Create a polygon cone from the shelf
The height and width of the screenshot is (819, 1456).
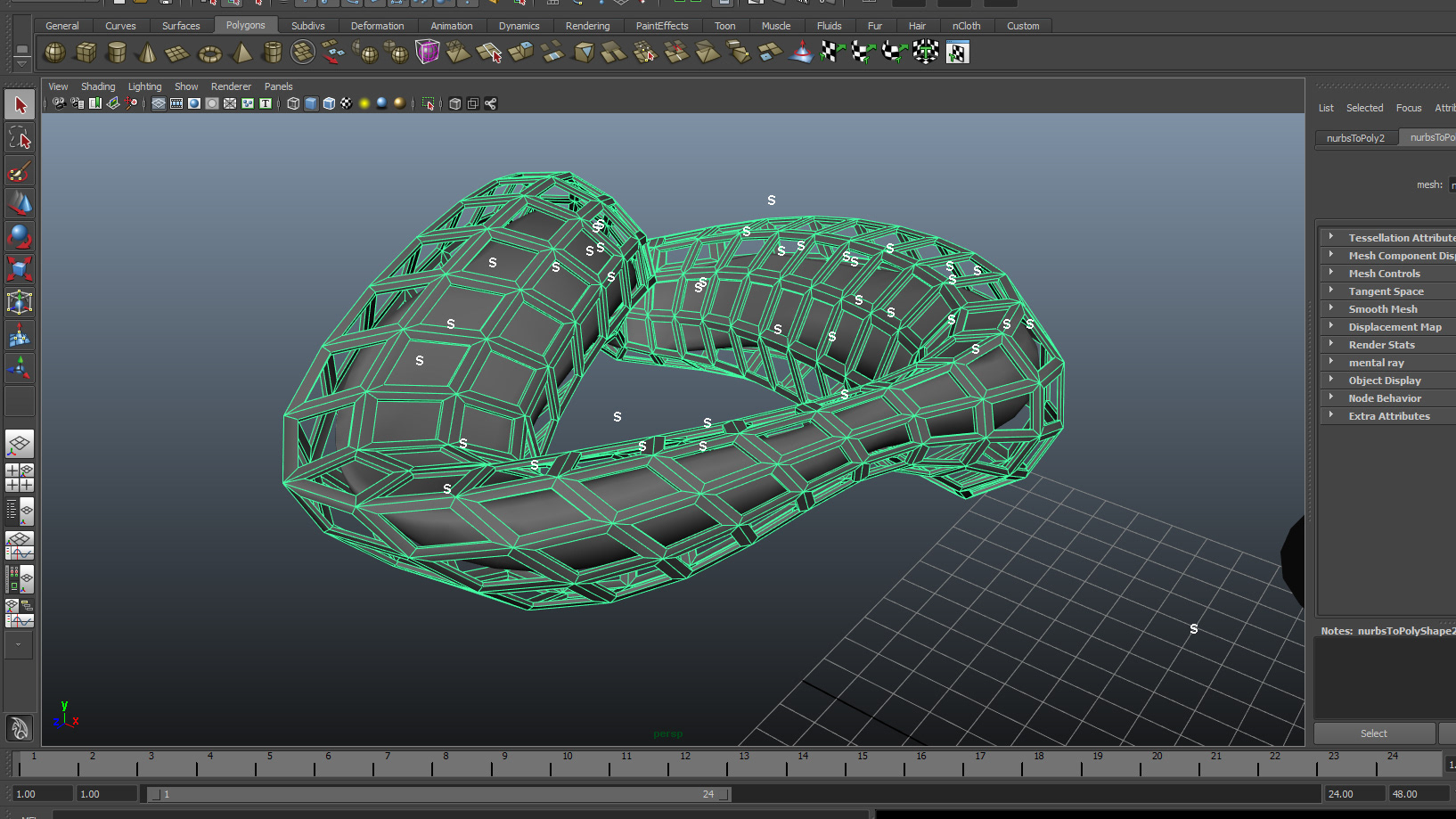click(x=147, y=53)
